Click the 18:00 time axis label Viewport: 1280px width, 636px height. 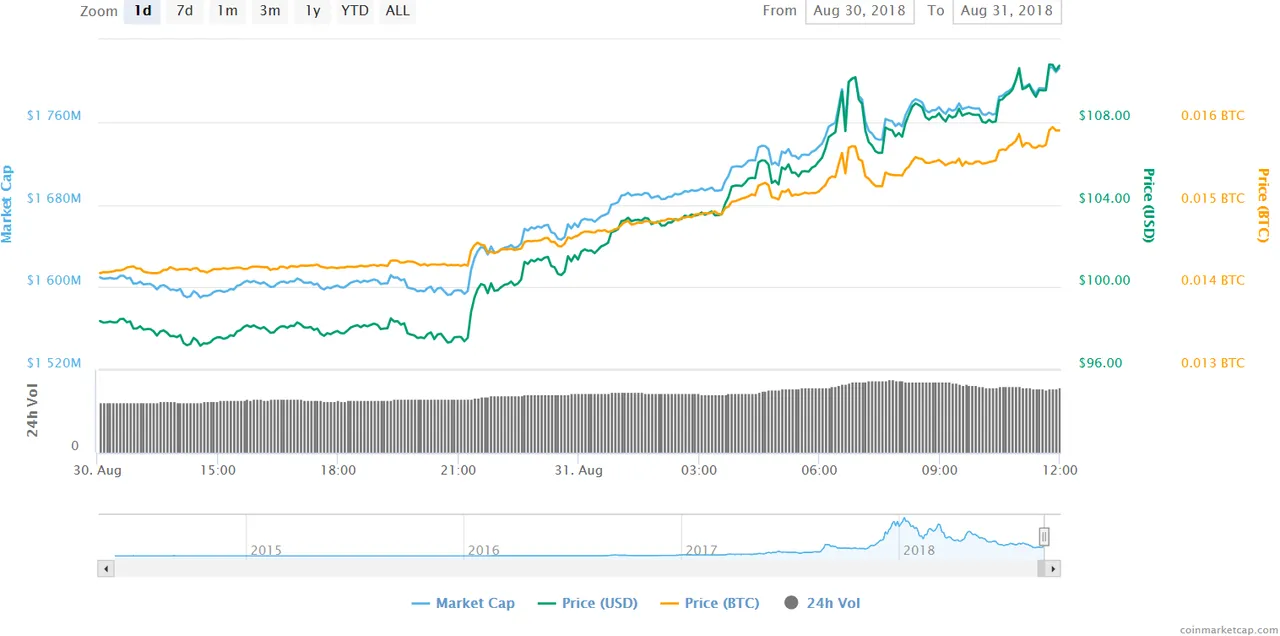338,470
